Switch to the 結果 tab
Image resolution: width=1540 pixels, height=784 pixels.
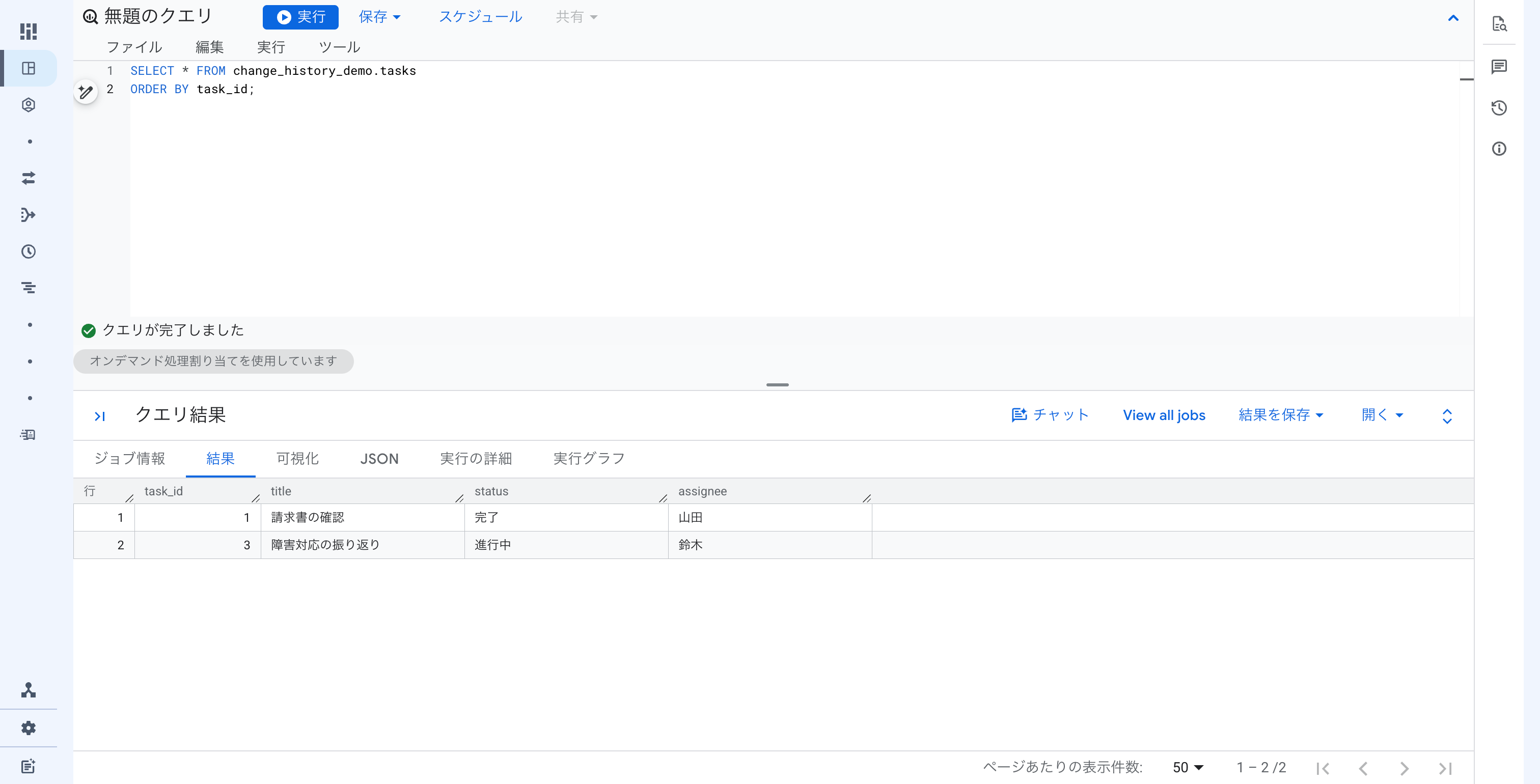(x=221, y=458)
